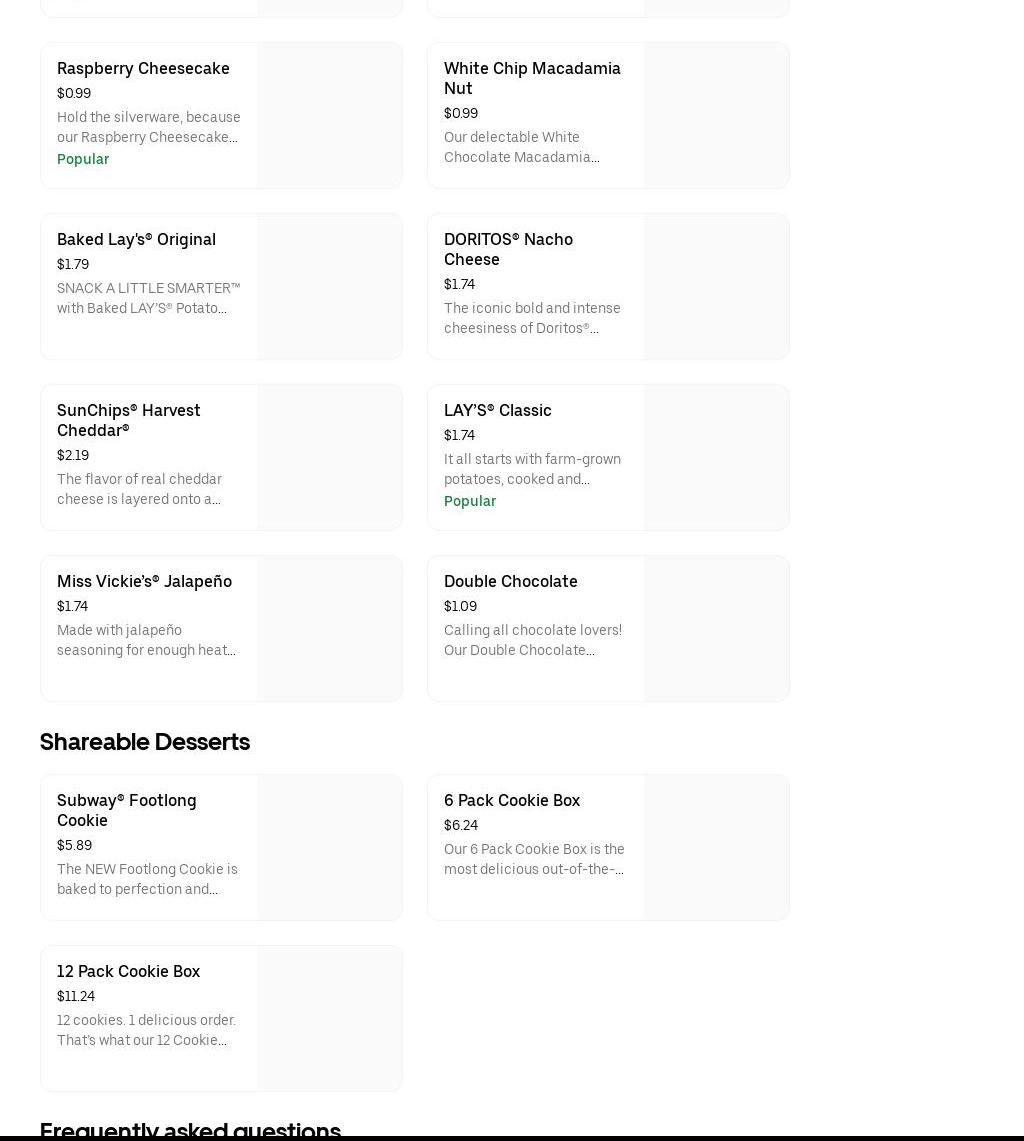Screen dimensions: 1024x1141
Task: Click the Popular tag under Raspberry Cheesecake
Action: 83,160
